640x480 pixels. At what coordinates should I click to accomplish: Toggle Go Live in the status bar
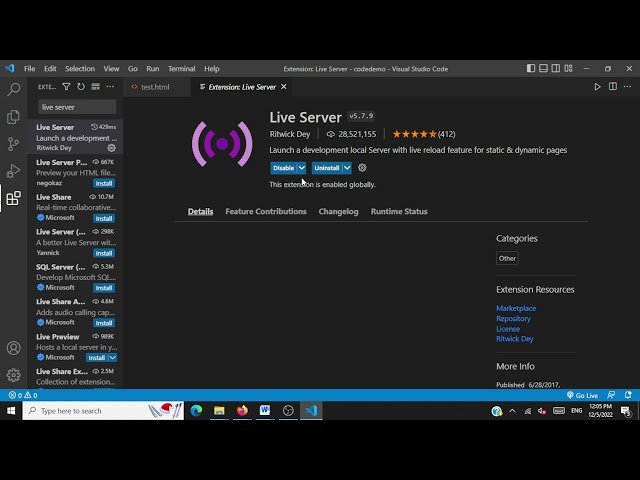point(581,395)
